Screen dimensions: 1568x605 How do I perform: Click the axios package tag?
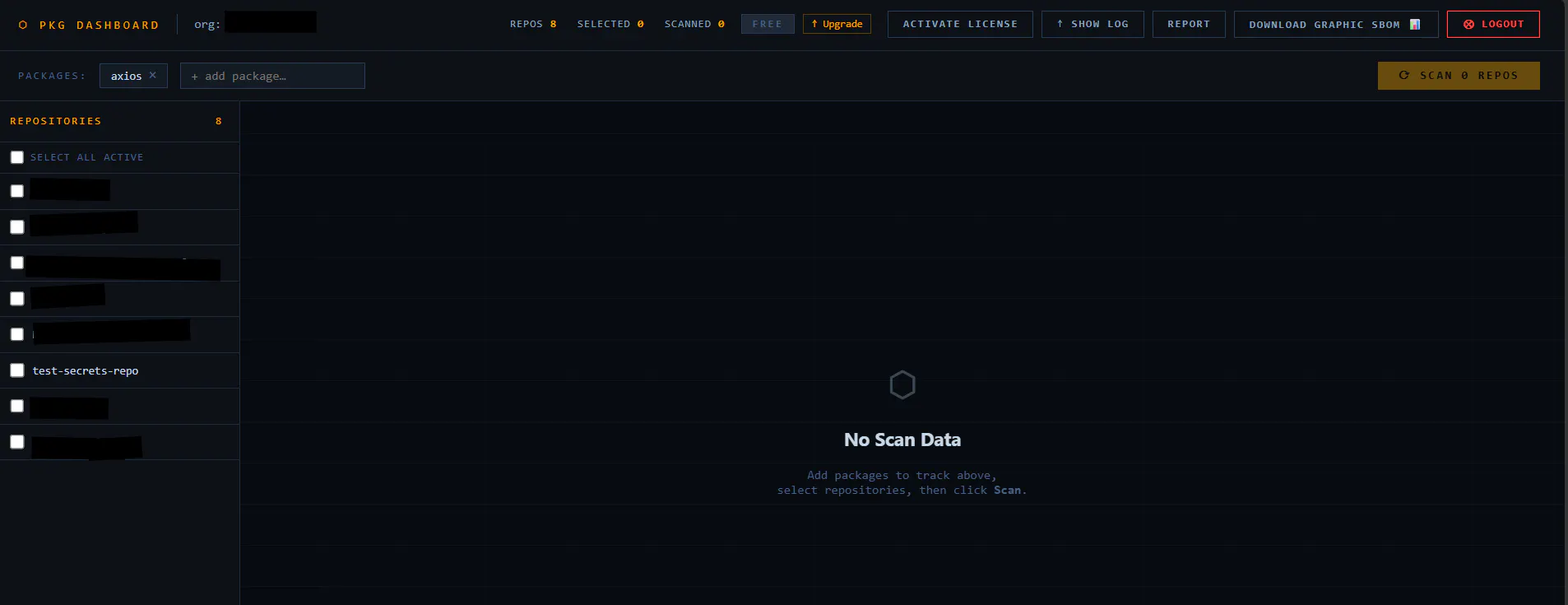click(133, 76)
